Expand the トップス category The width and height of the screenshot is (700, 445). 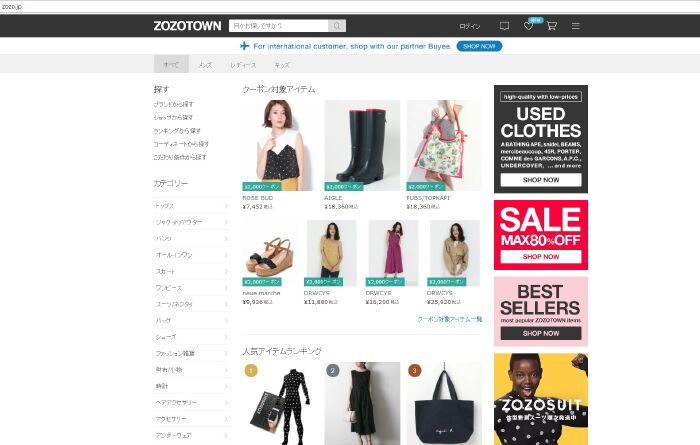pos(192,206)
